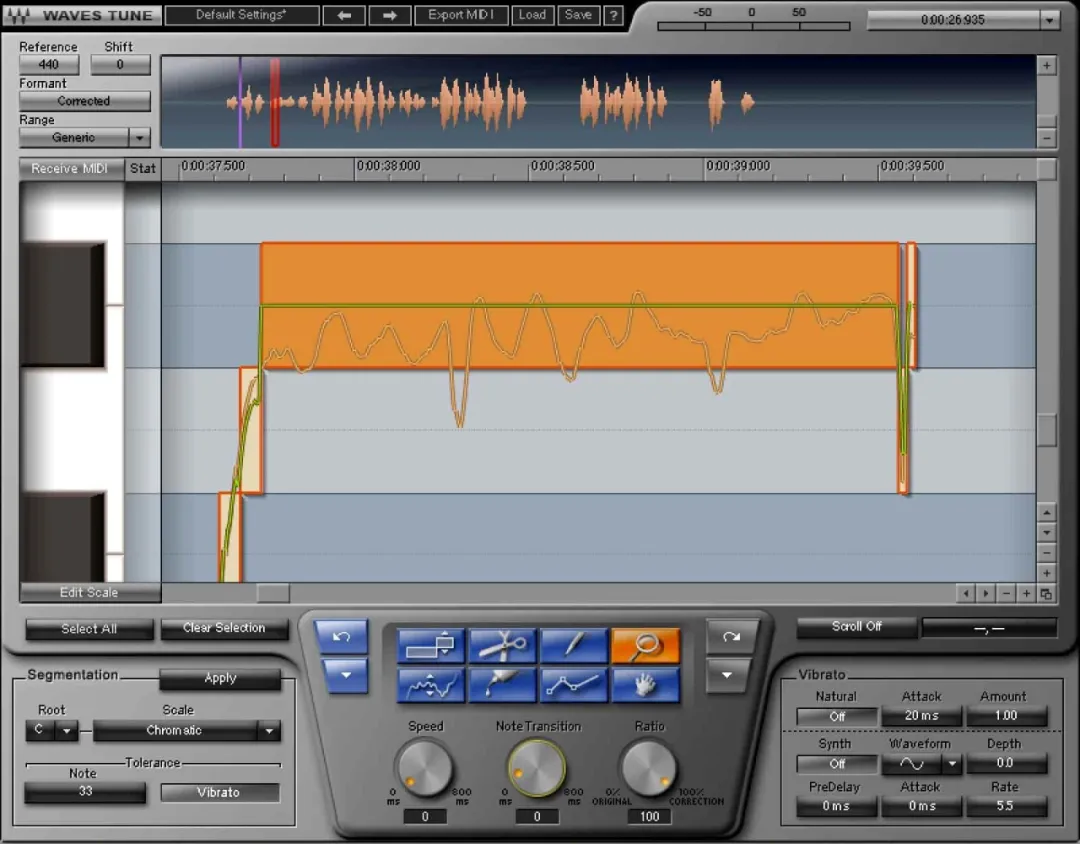Zoom out the waveform overview minus
Viewport: 1080px width, 844px height.
[x=1046, y=138]
